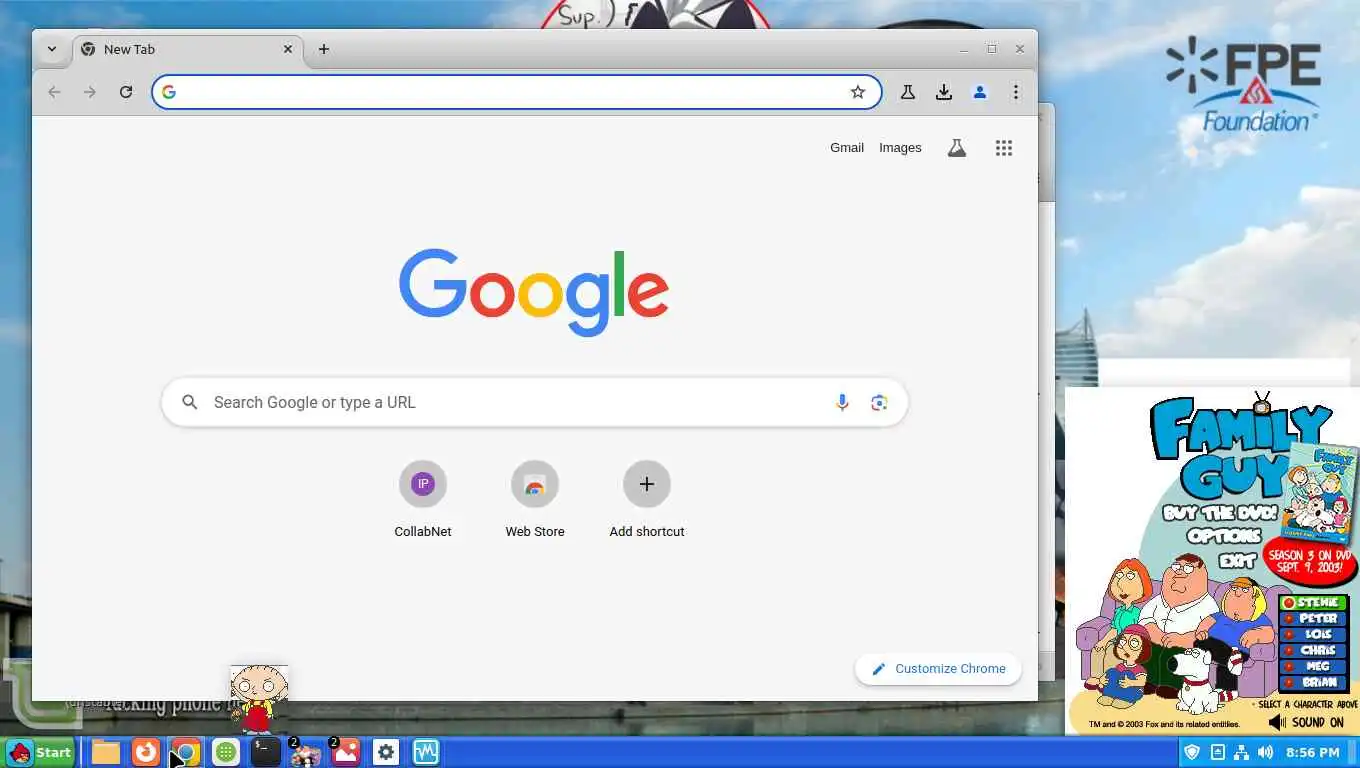Image resolution: width=1360 pixels, height=768 pixels.
Task: Bookmark this tab with the star icon
Action: 858,92
